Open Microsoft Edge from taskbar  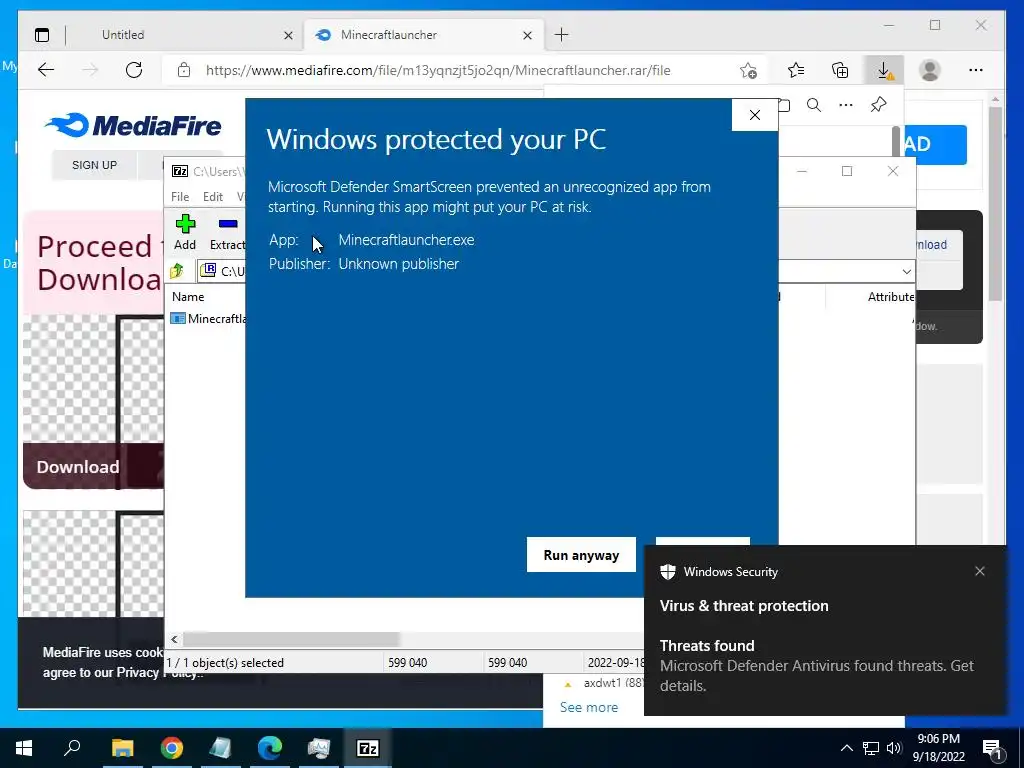(x=270, y=748)
